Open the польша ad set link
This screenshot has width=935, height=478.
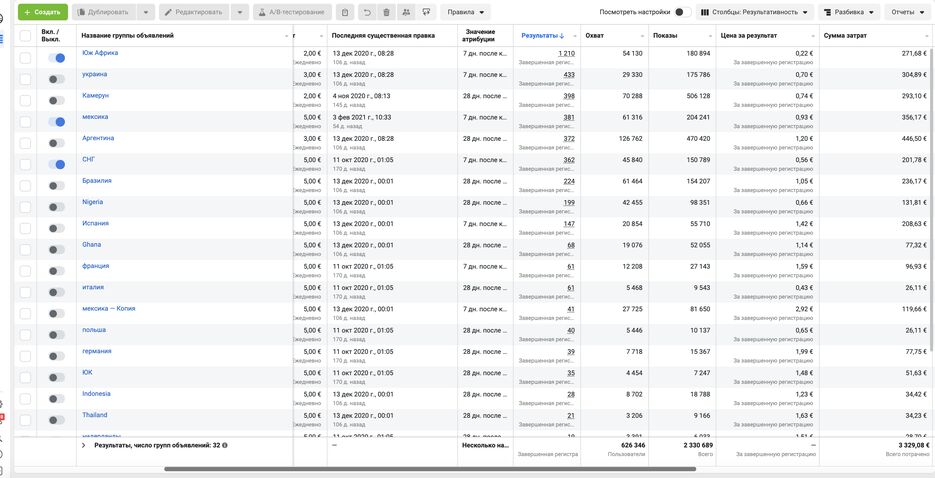coord(94,330)
